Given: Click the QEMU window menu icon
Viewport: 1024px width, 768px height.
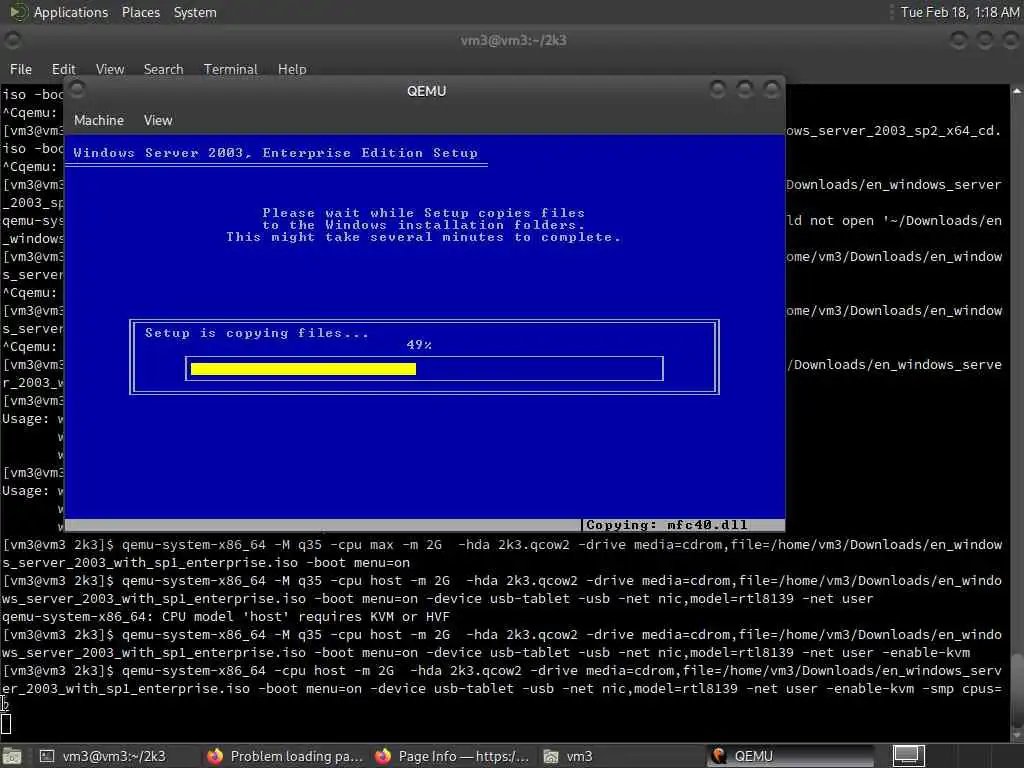Looking at the screenshot, I should click(77, 89).
